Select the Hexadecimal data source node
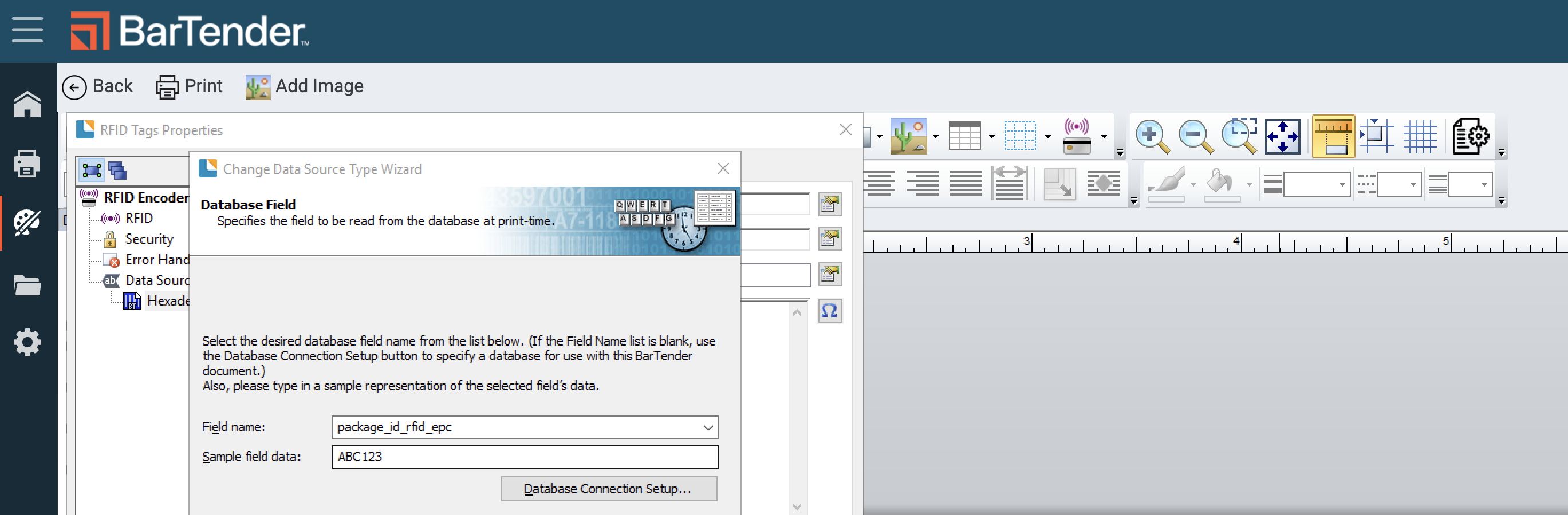The image size is (1568, 515). pyautogui.click(x=156, y=301)
